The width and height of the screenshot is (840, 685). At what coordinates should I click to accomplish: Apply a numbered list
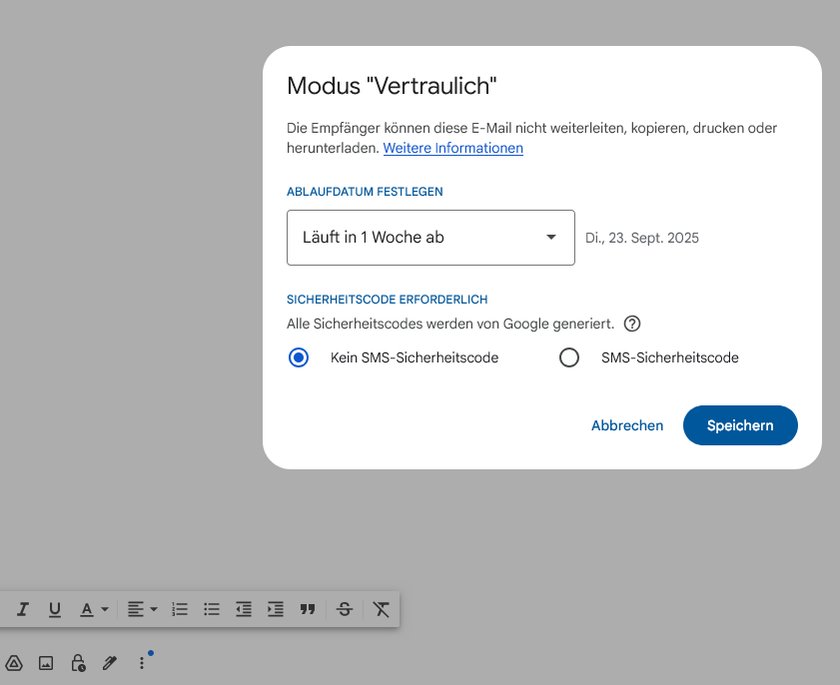pyautogui.click(x=179, y=608)
